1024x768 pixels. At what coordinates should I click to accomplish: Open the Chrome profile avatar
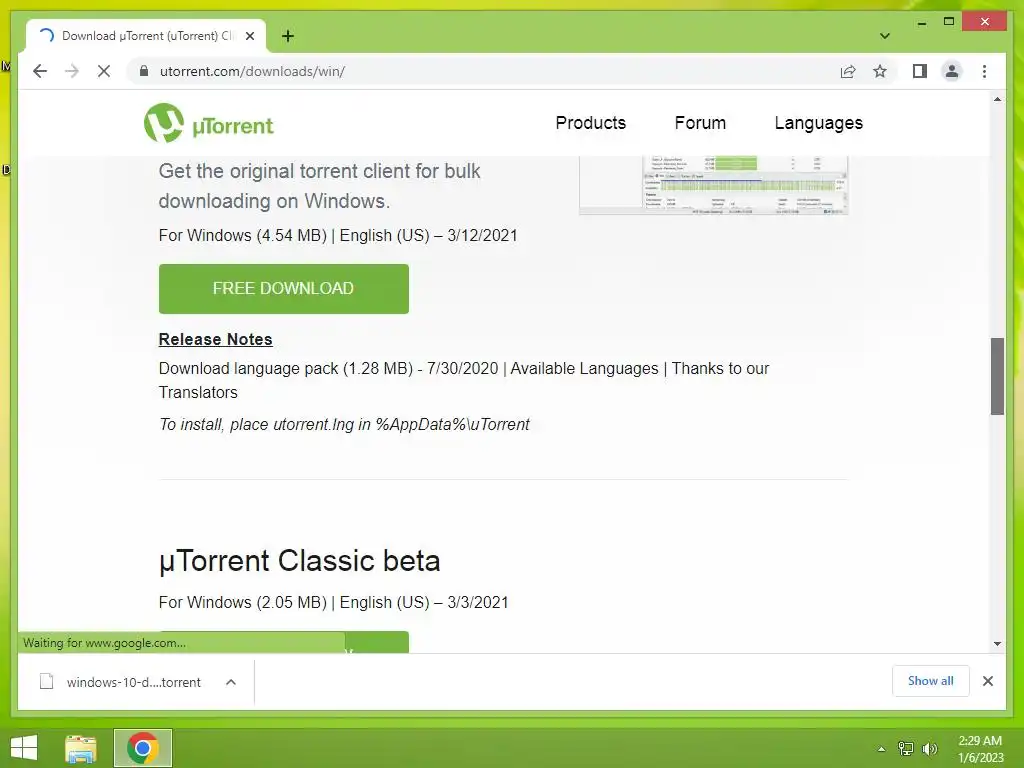952,71
